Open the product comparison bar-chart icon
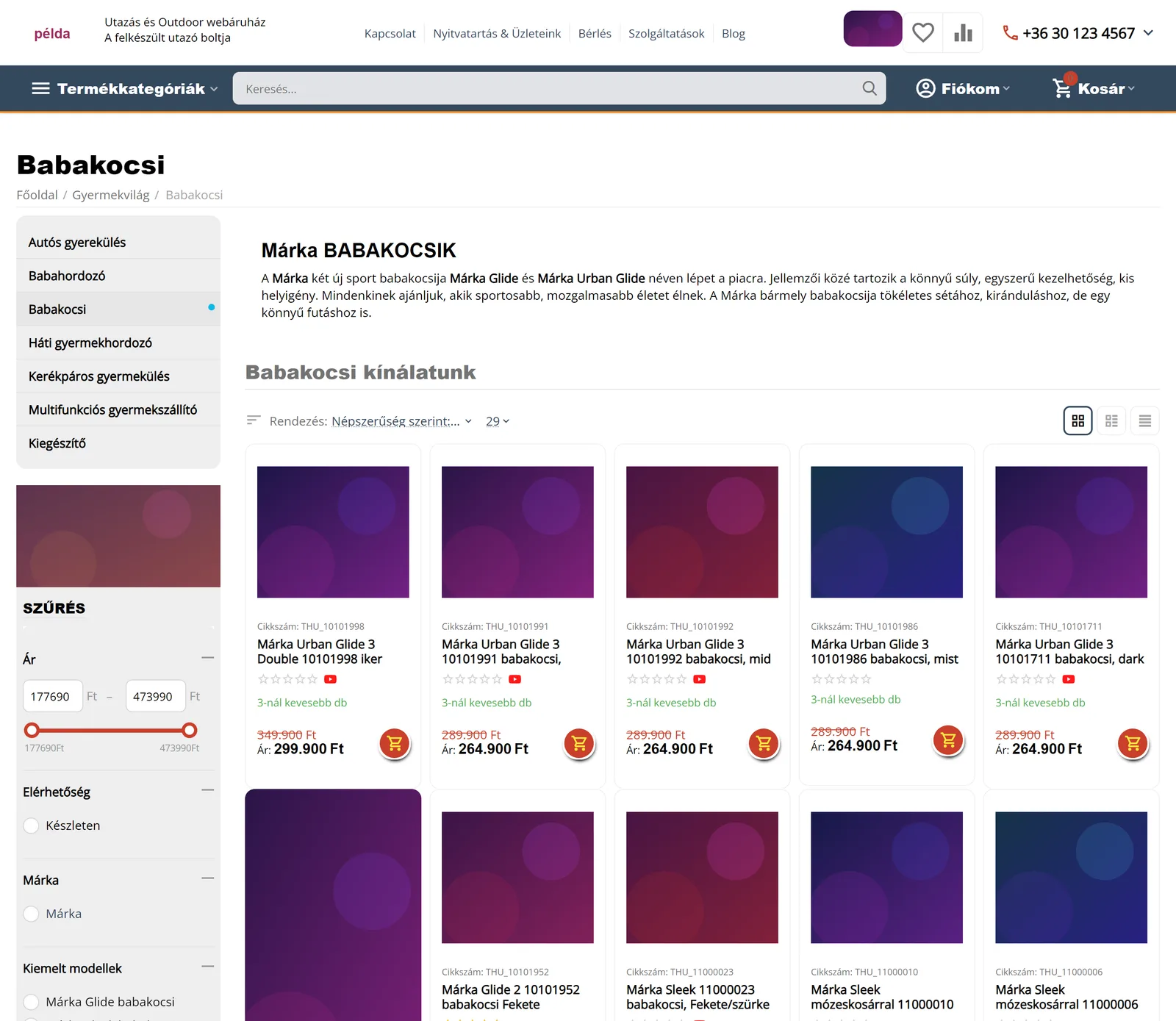The width and height of the screenshot is (1176, 1021). pos(963,33)
